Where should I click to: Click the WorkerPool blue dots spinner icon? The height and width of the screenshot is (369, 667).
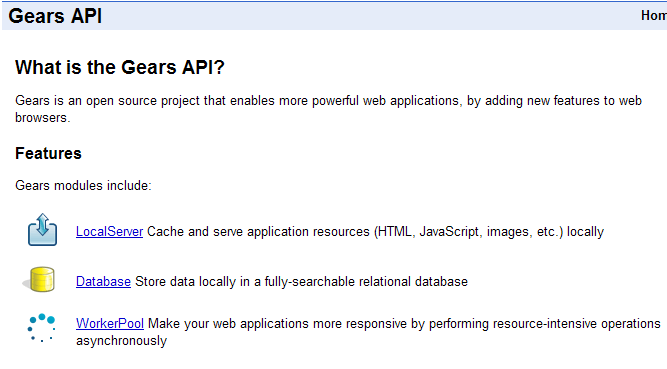(x=41, y=328)
